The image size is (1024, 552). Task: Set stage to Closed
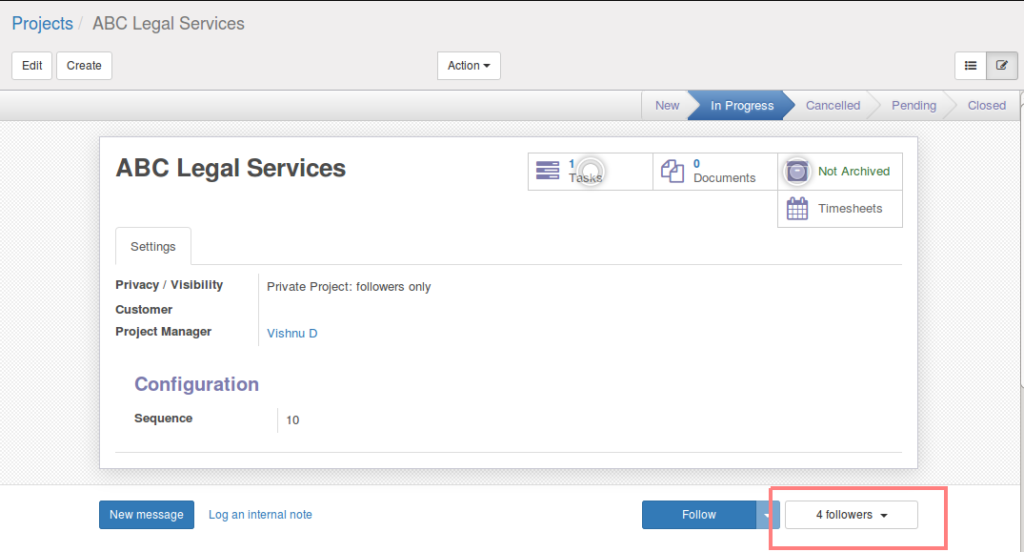click(x=986, y=105)
